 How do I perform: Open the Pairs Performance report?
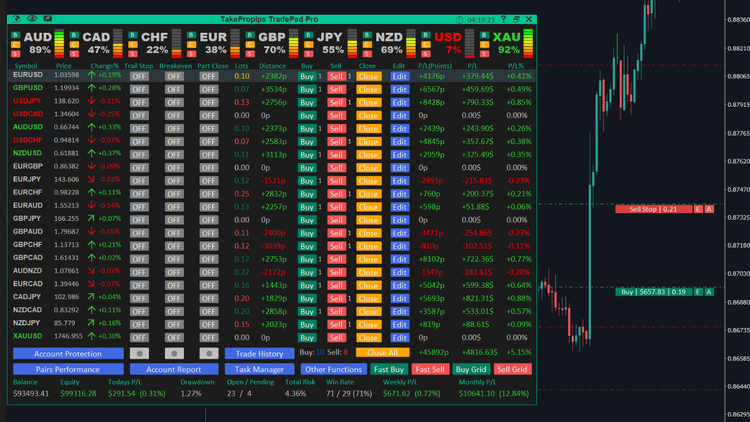[67, 369]
